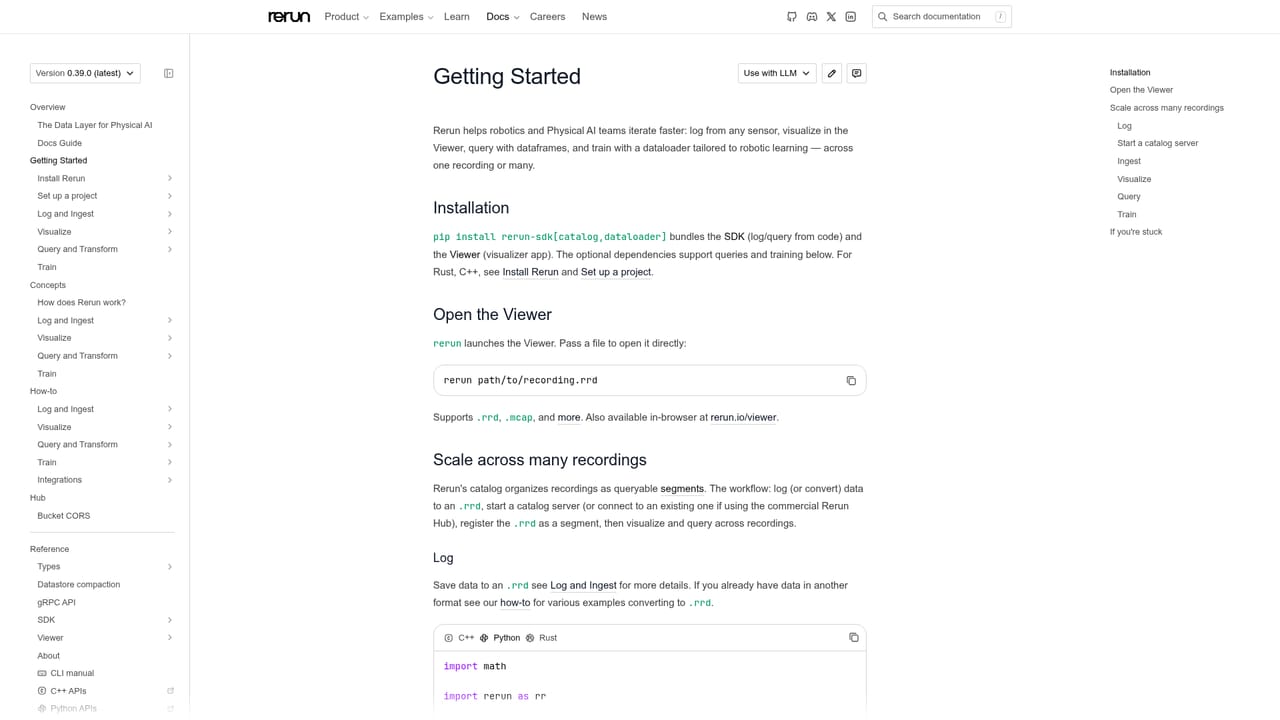Go to Learn in top navigation
The image size is (1280, 720).
[457, 17]
